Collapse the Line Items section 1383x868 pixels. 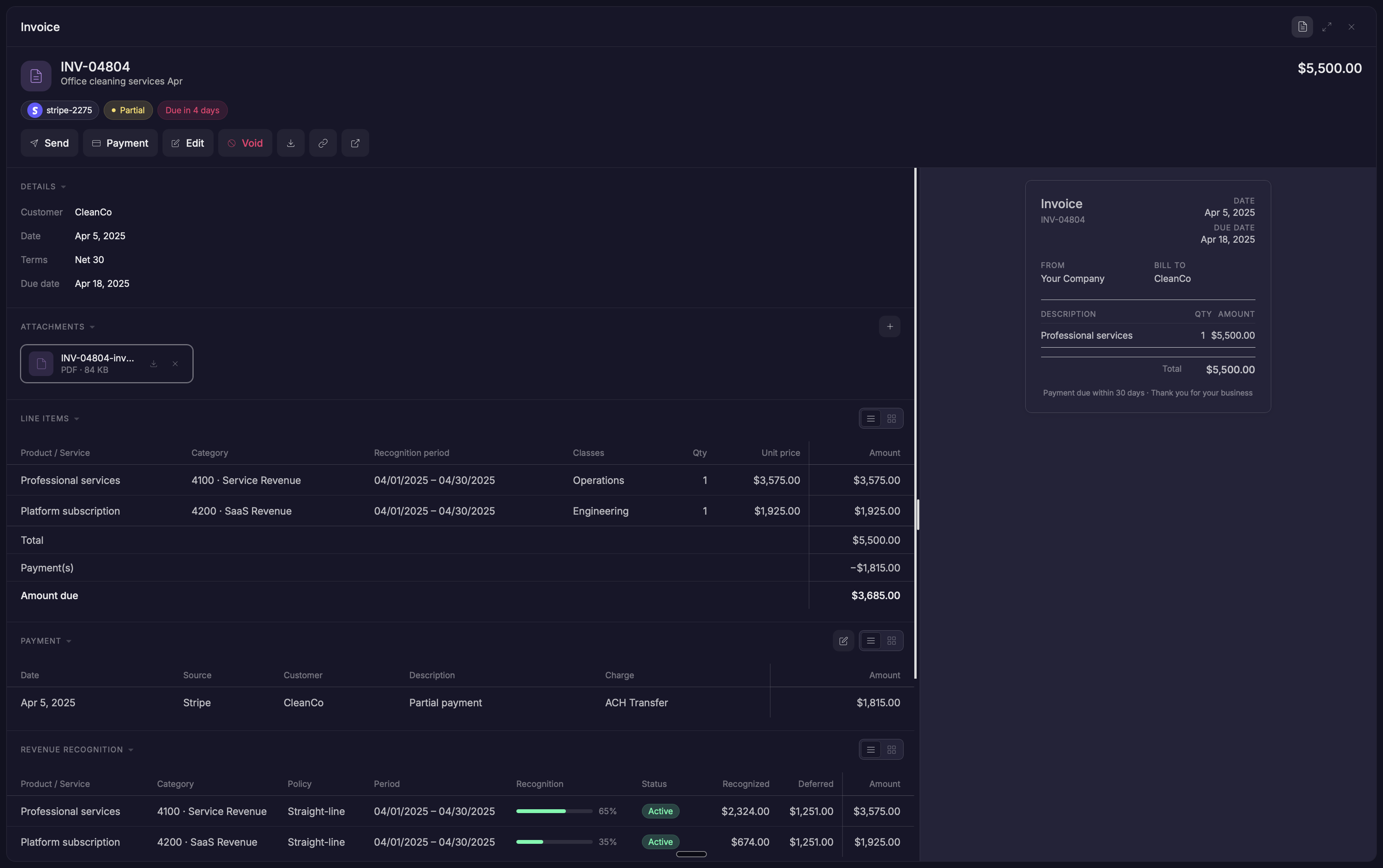point(50,419)
